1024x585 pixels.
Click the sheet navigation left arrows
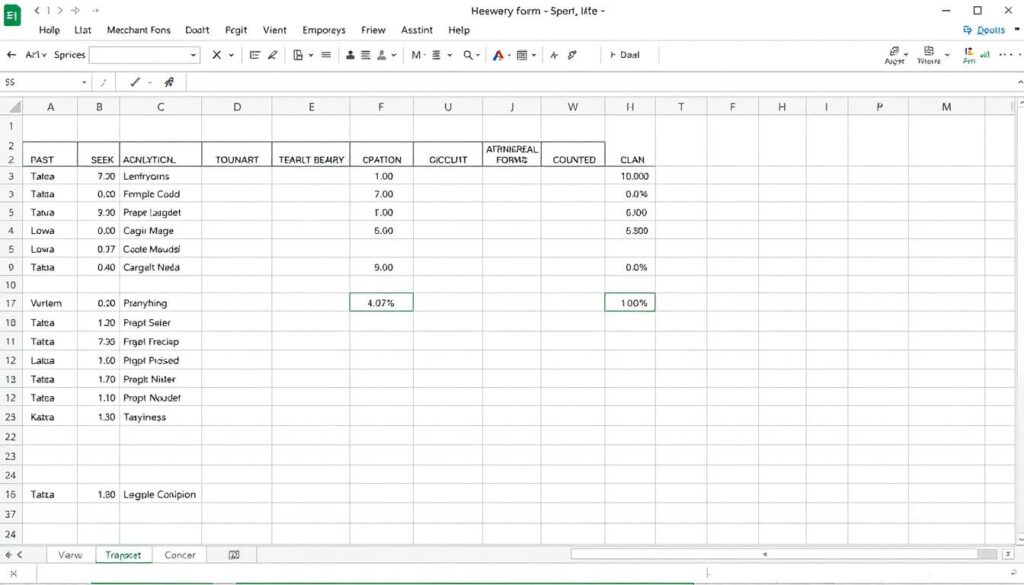point(14,554)
